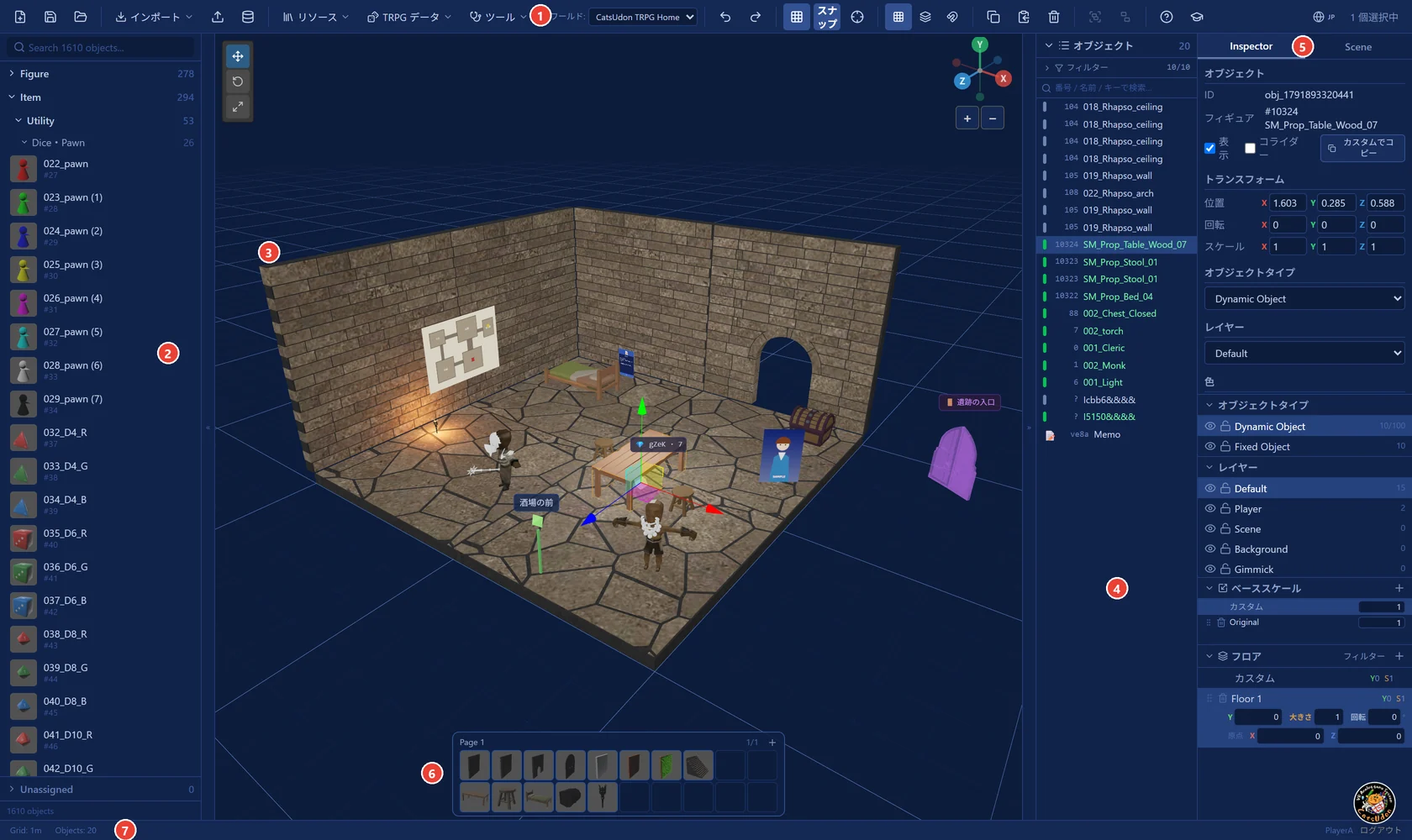The height and width of the screenshot is (840, 1412).
Task: Lock the Background layer
Action: [x=1225, y=549]
